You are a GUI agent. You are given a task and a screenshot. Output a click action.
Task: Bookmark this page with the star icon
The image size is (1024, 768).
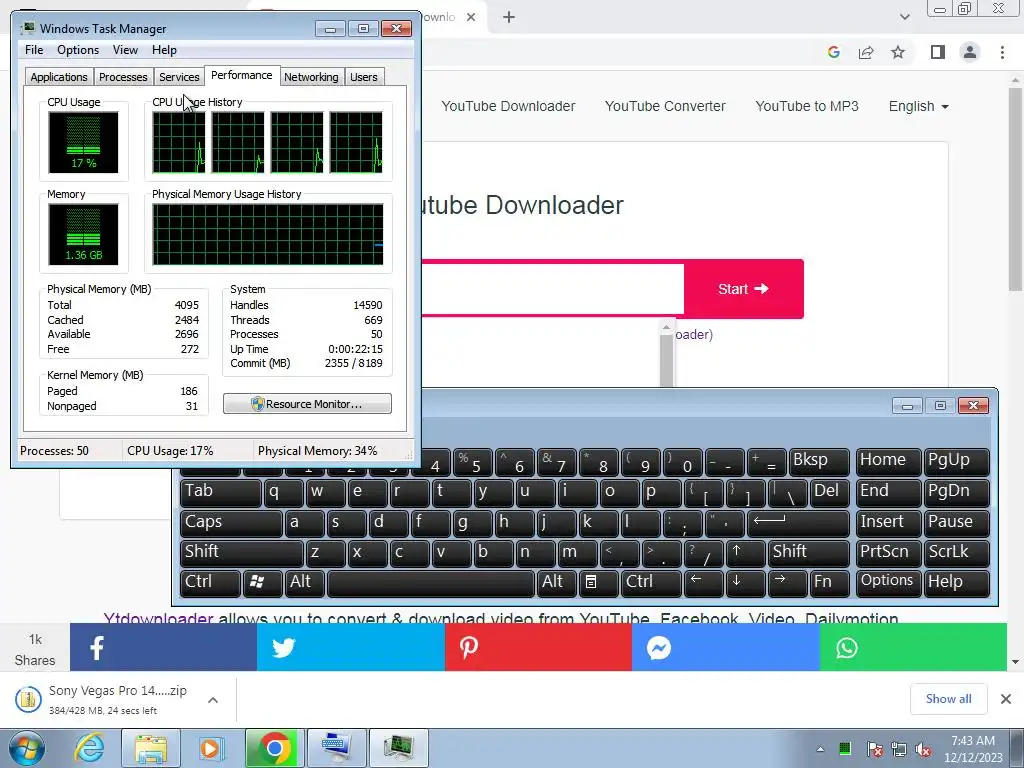pyautogui.click(x=898, y=52)
